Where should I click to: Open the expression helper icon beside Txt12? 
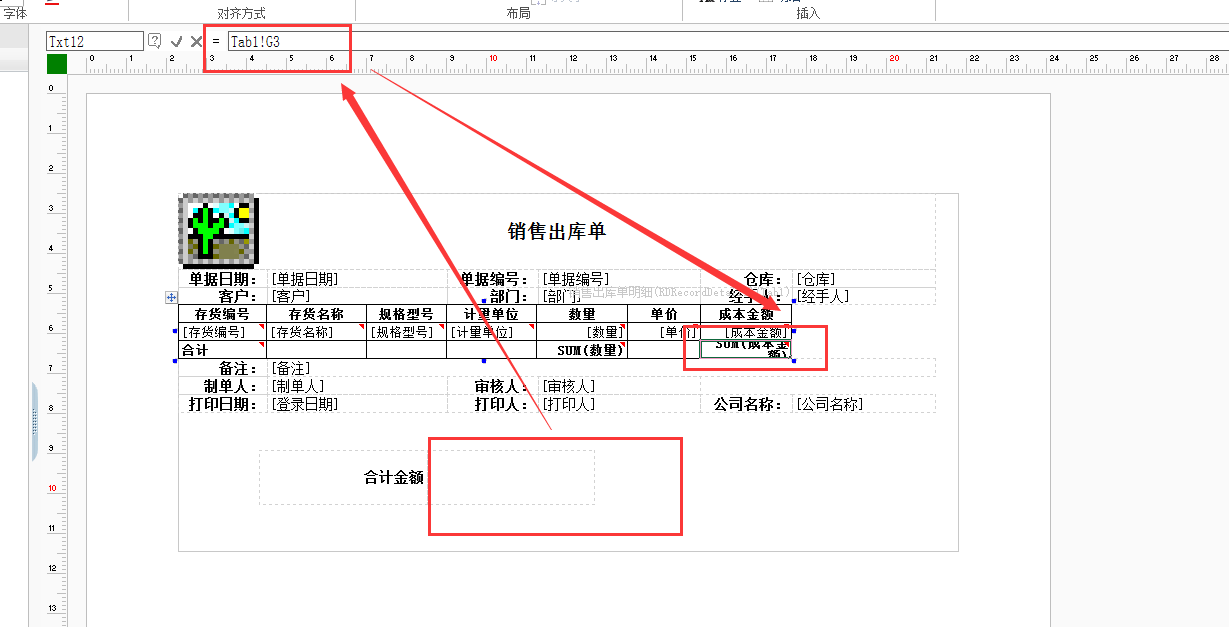155,41
